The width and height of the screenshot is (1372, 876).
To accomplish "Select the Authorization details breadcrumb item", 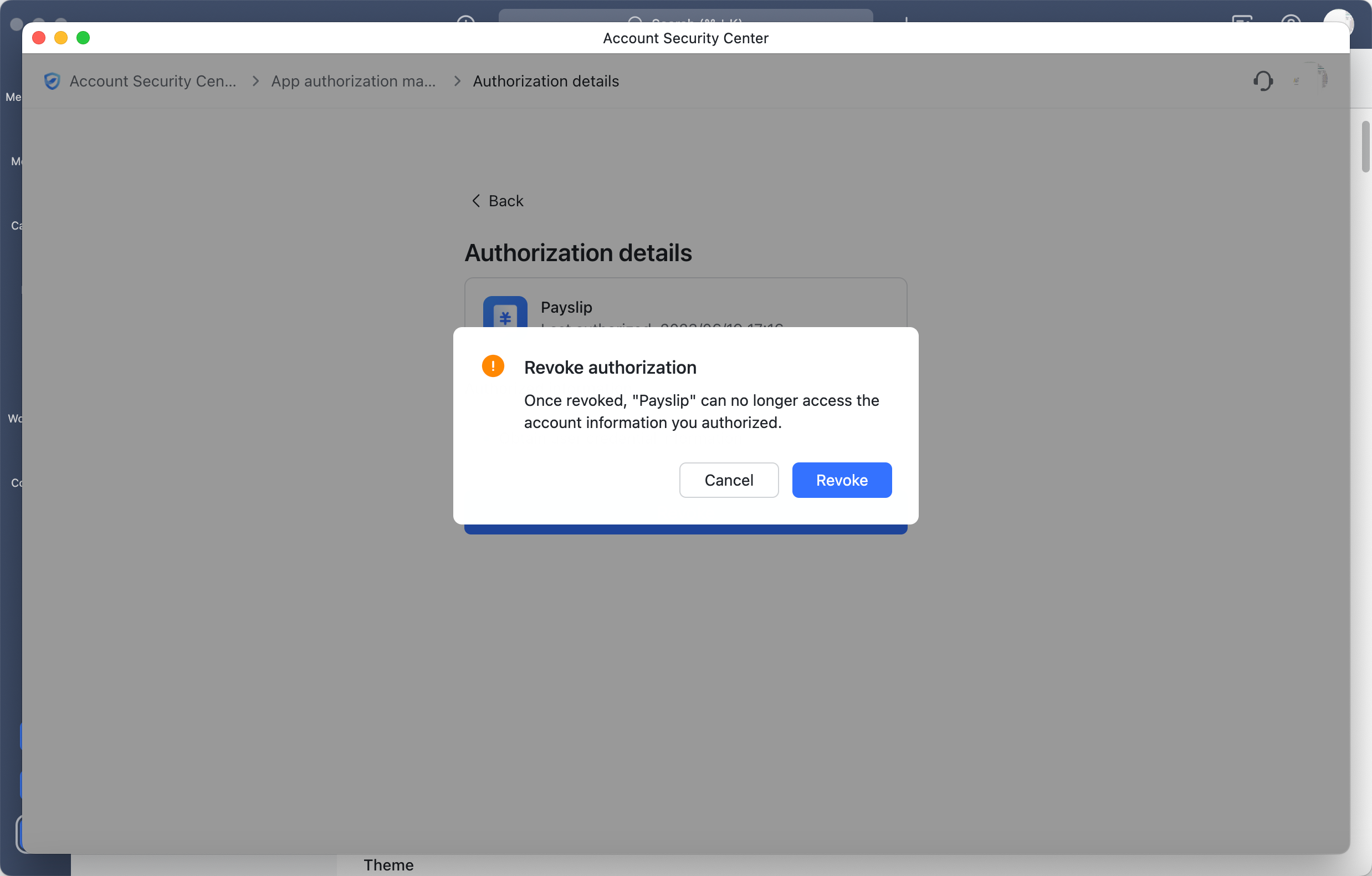I will click(546, 81).
